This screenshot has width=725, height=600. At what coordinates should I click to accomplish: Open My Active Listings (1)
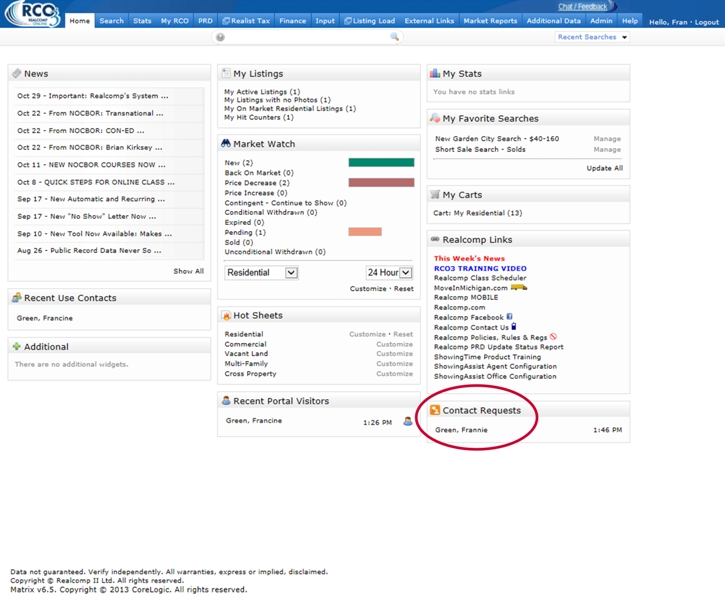262,92
